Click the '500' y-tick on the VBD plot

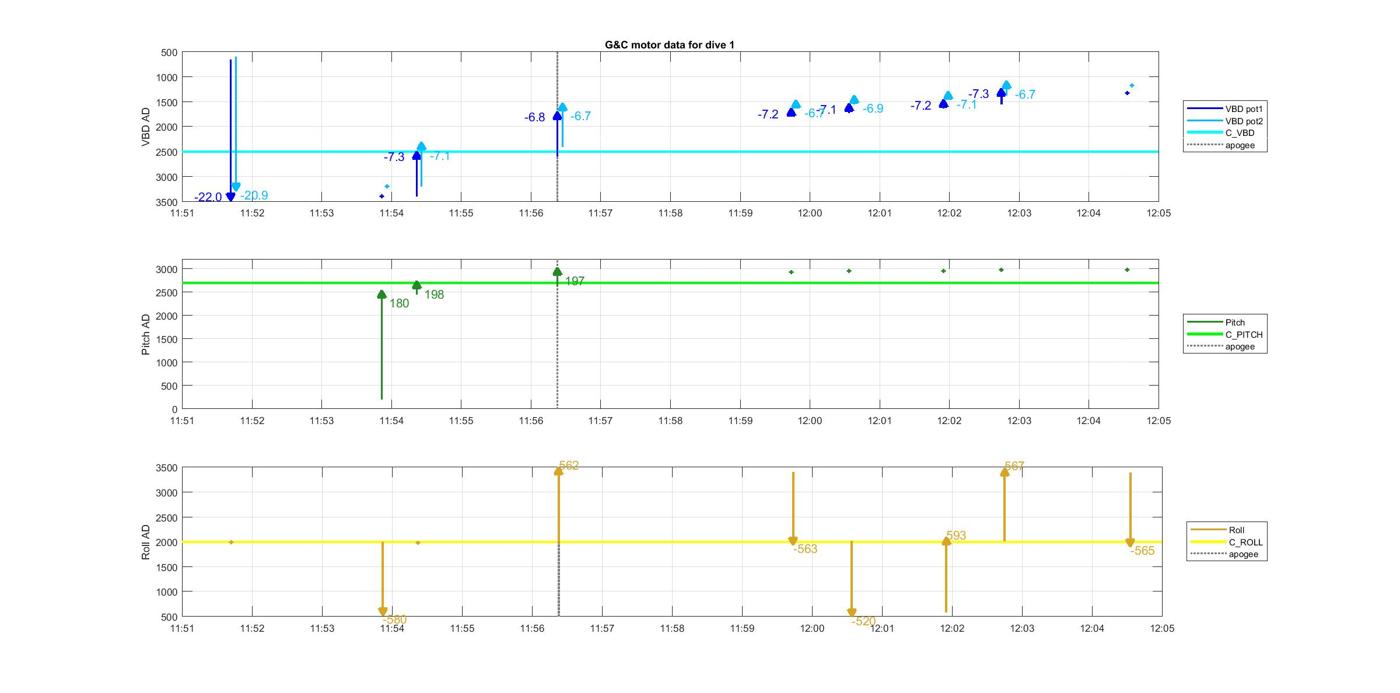169,53
